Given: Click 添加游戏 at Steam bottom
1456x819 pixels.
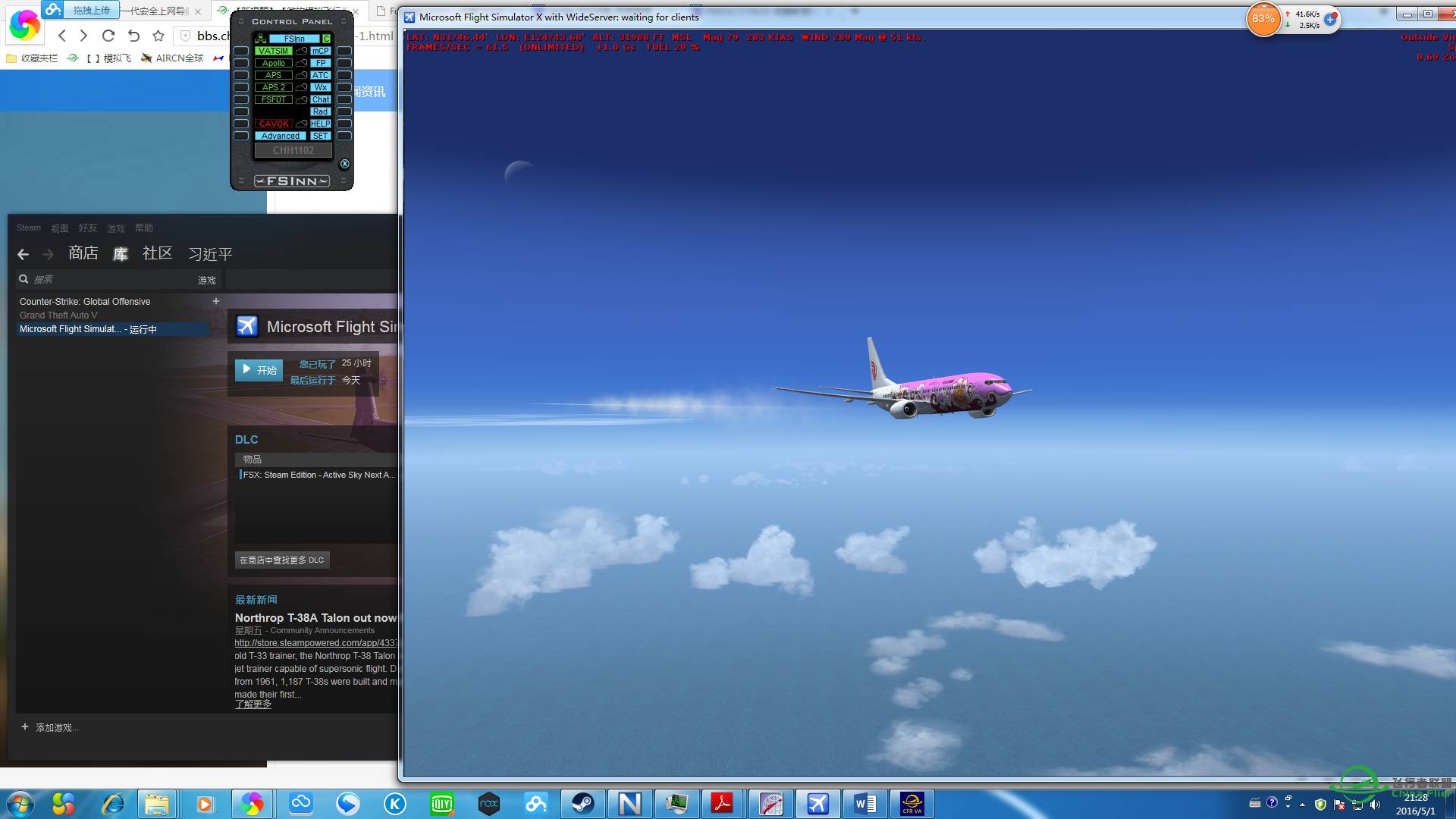Looking at the screenshot, I should point(50,727).
